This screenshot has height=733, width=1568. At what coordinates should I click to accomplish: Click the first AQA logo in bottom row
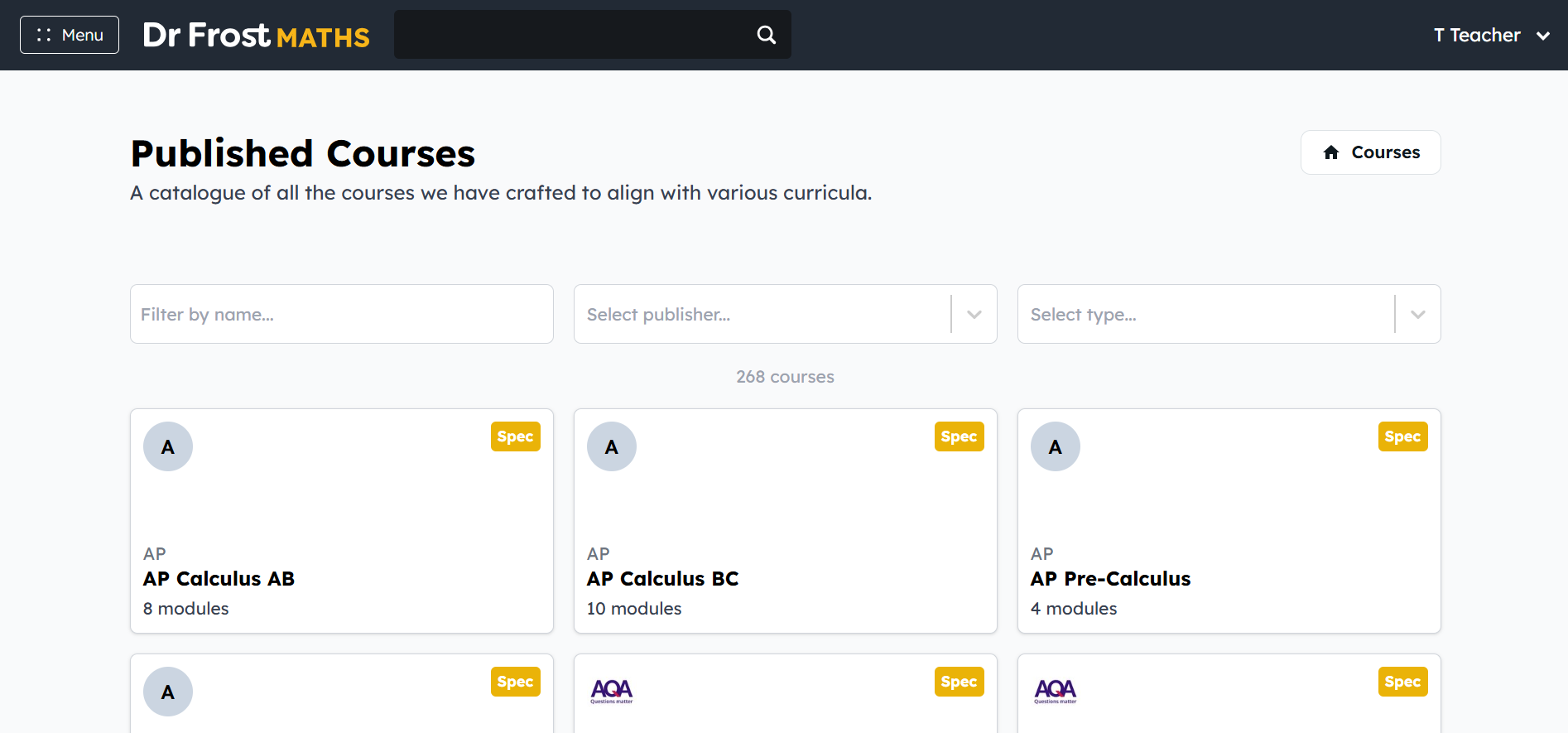click(x=612, y=691)
